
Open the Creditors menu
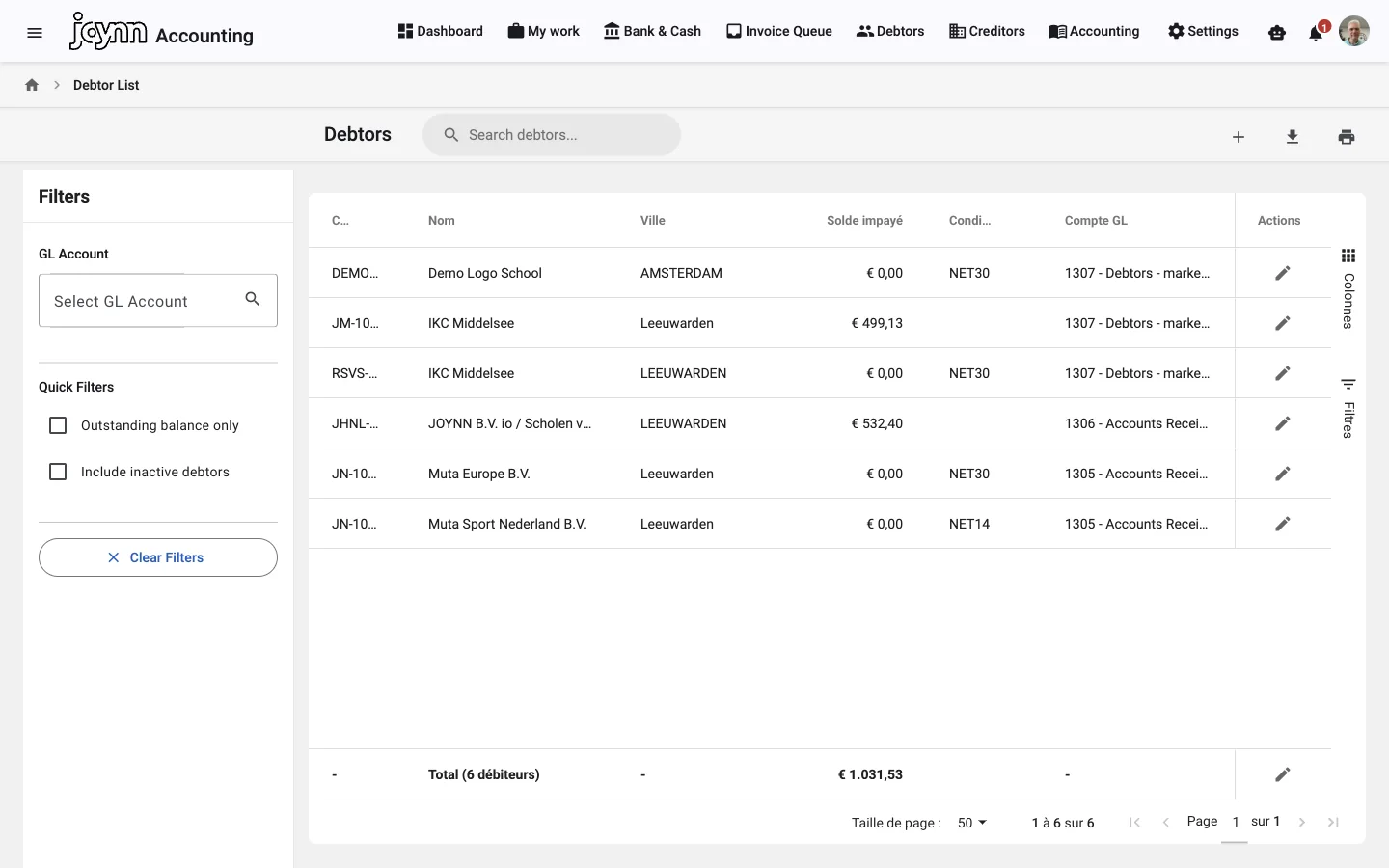coord(987,31)
